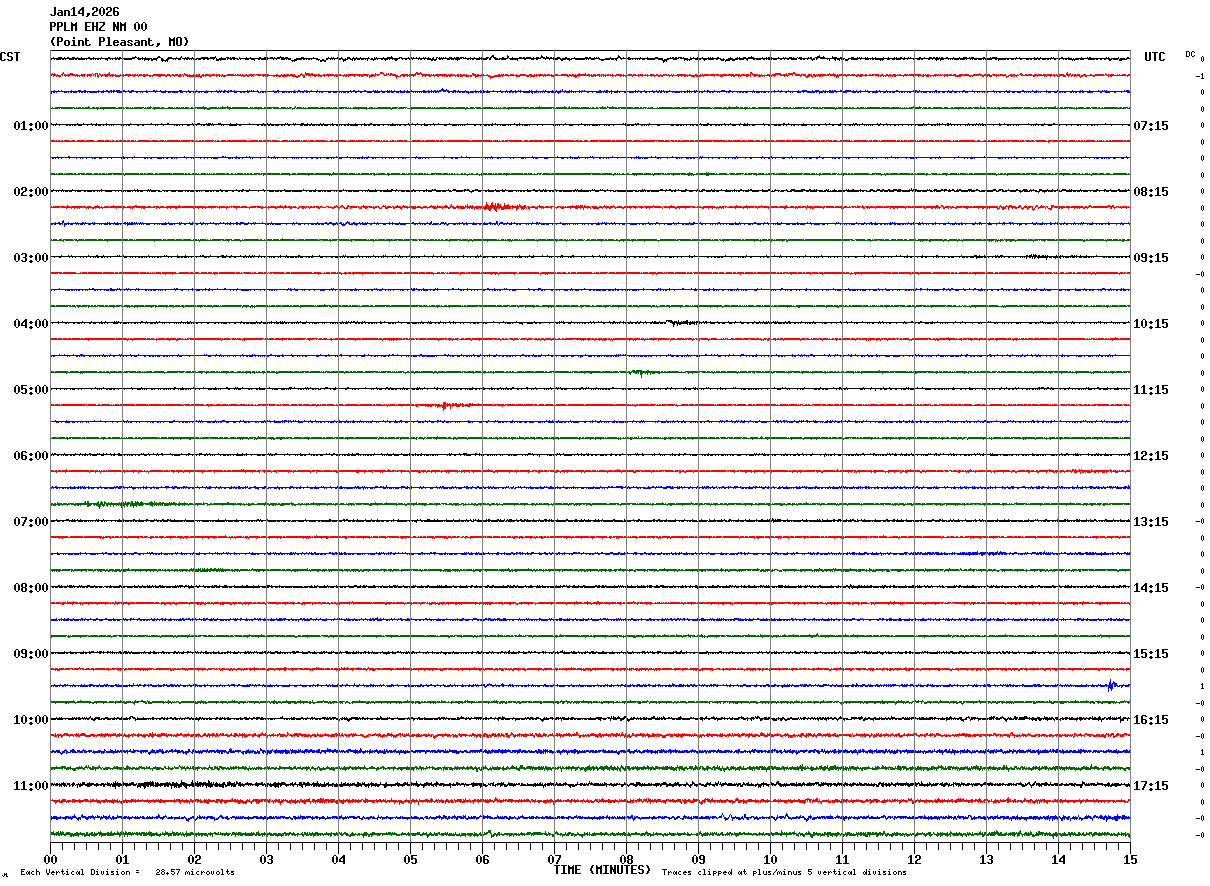Click the 01:00 CST time label
This screenshot has height=886, width=1210.
pos(31,126)
